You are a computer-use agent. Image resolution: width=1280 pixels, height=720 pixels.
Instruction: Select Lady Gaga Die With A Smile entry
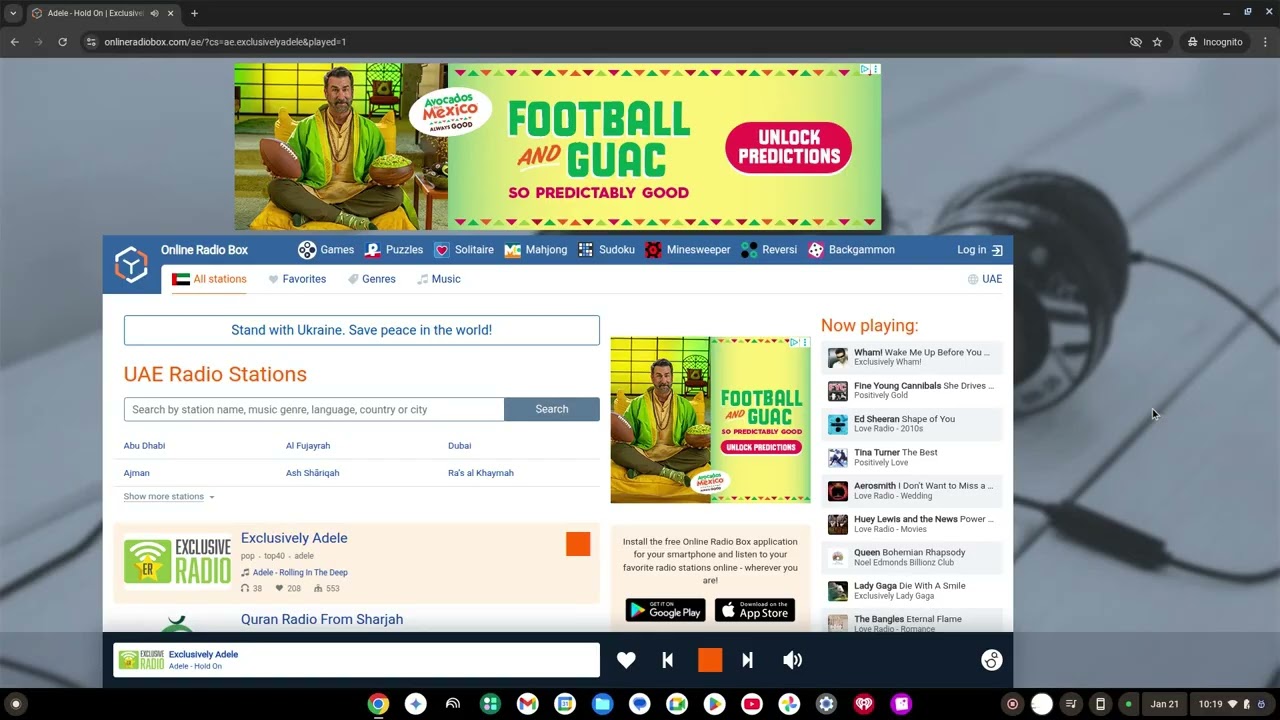click(x=911, y=591)
